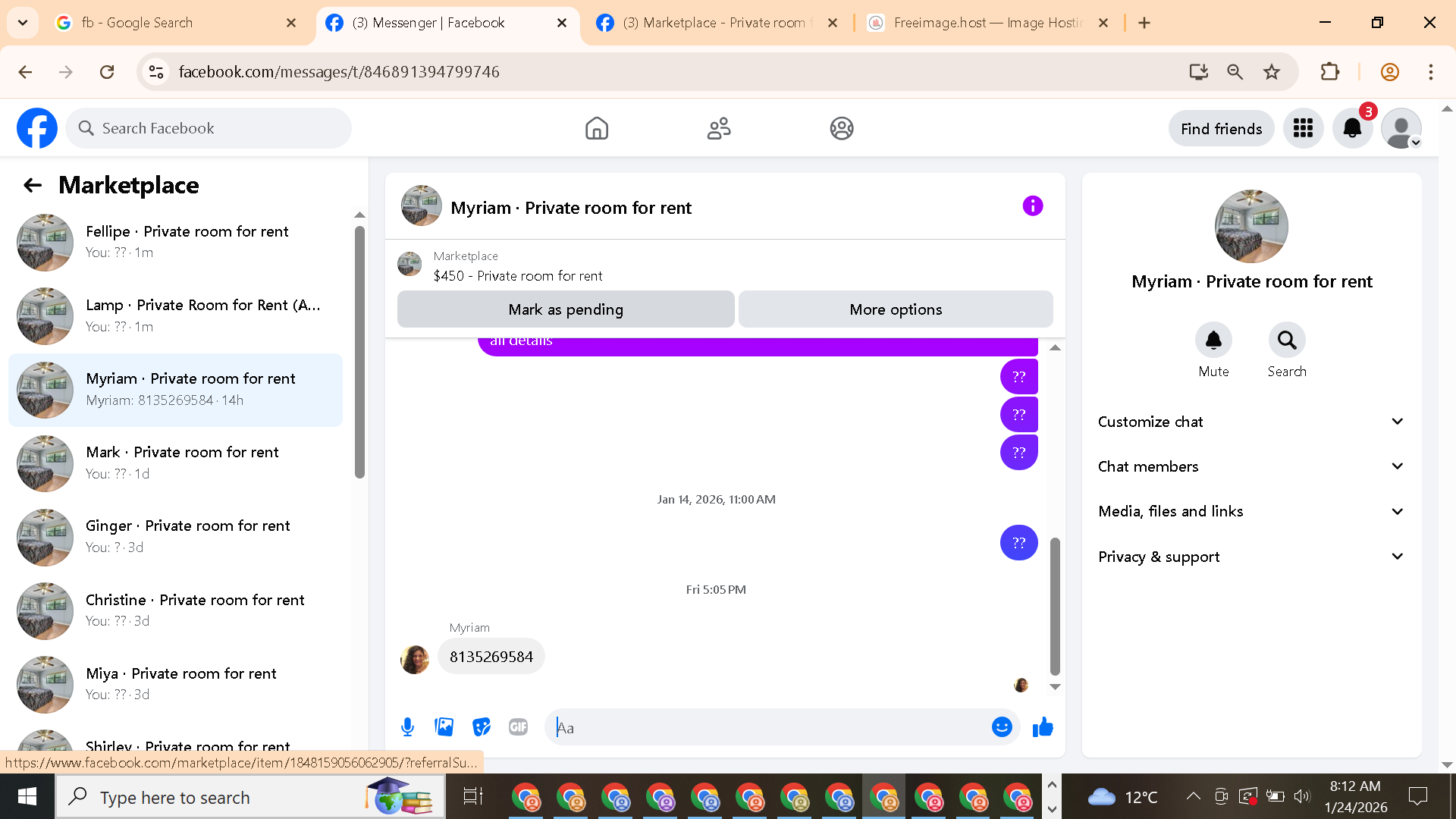Expand Customize chat section

[x=1250, y=422]
